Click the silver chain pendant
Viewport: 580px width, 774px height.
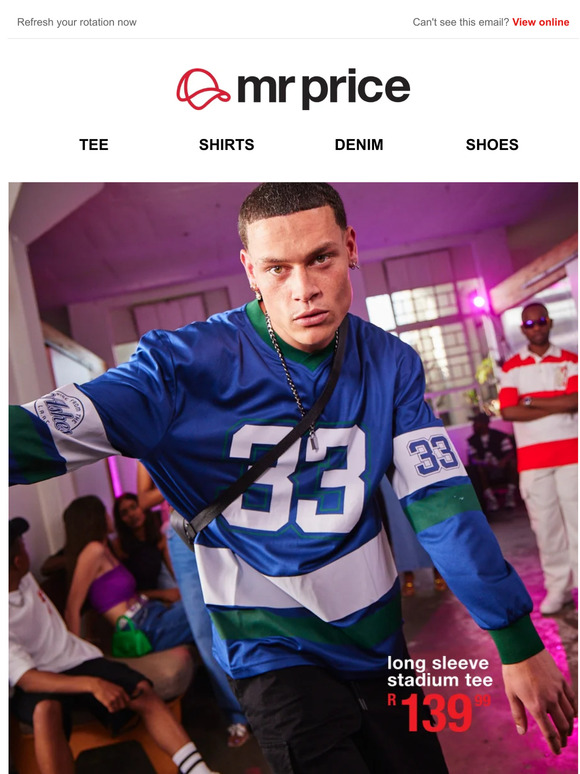313,440
